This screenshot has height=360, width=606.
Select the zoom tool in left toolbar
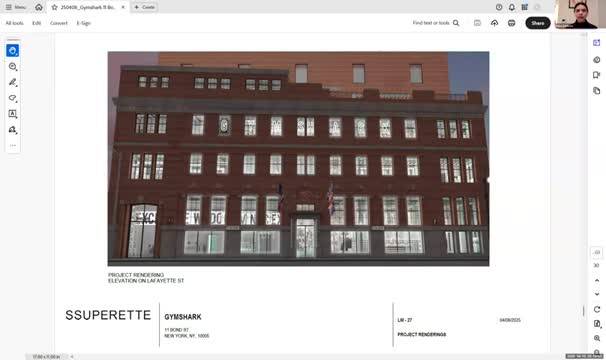click(x=12, y=66)
